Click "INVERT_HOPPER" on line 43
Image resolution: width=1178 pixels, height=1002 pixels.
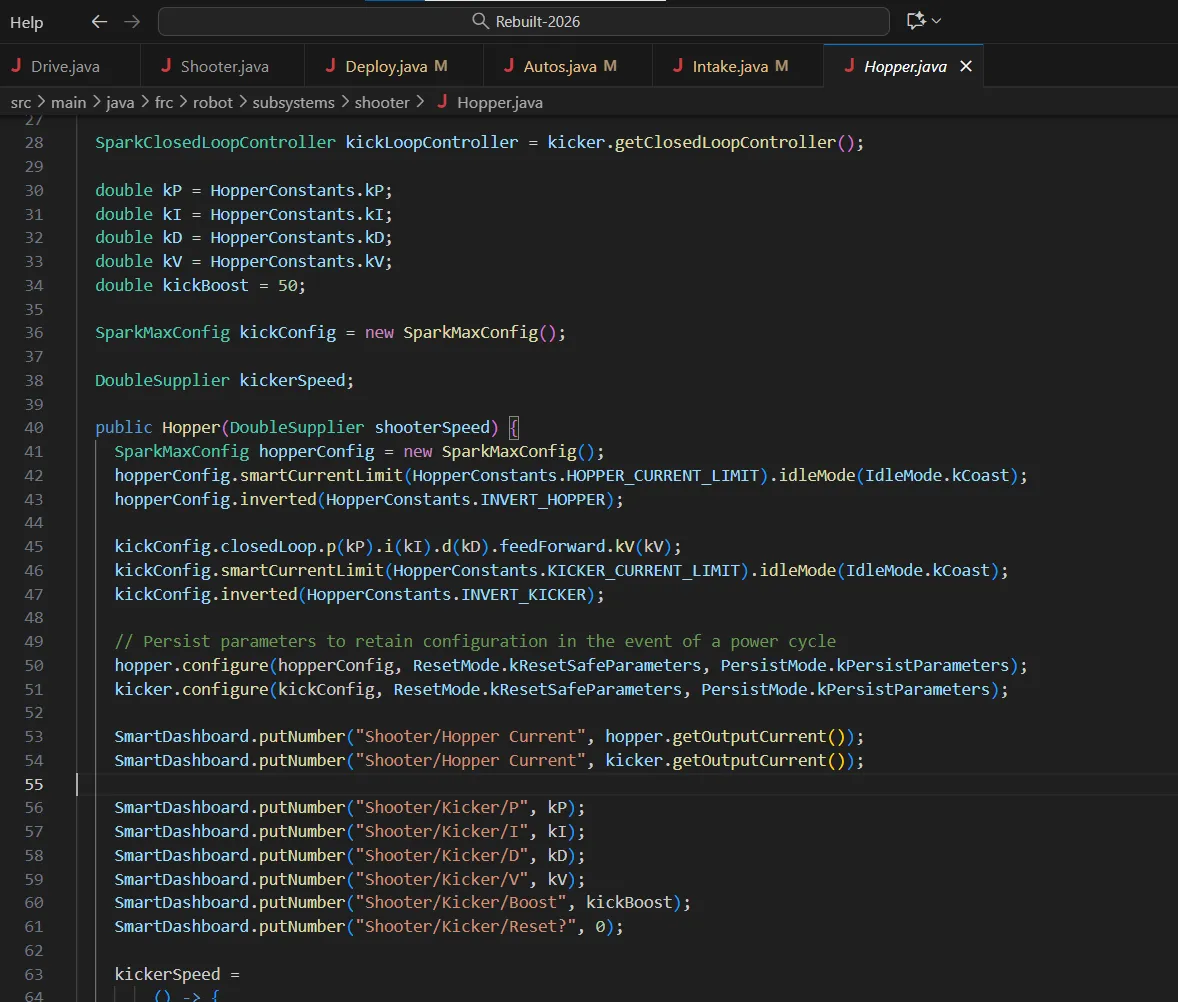(x=543, y=499)
